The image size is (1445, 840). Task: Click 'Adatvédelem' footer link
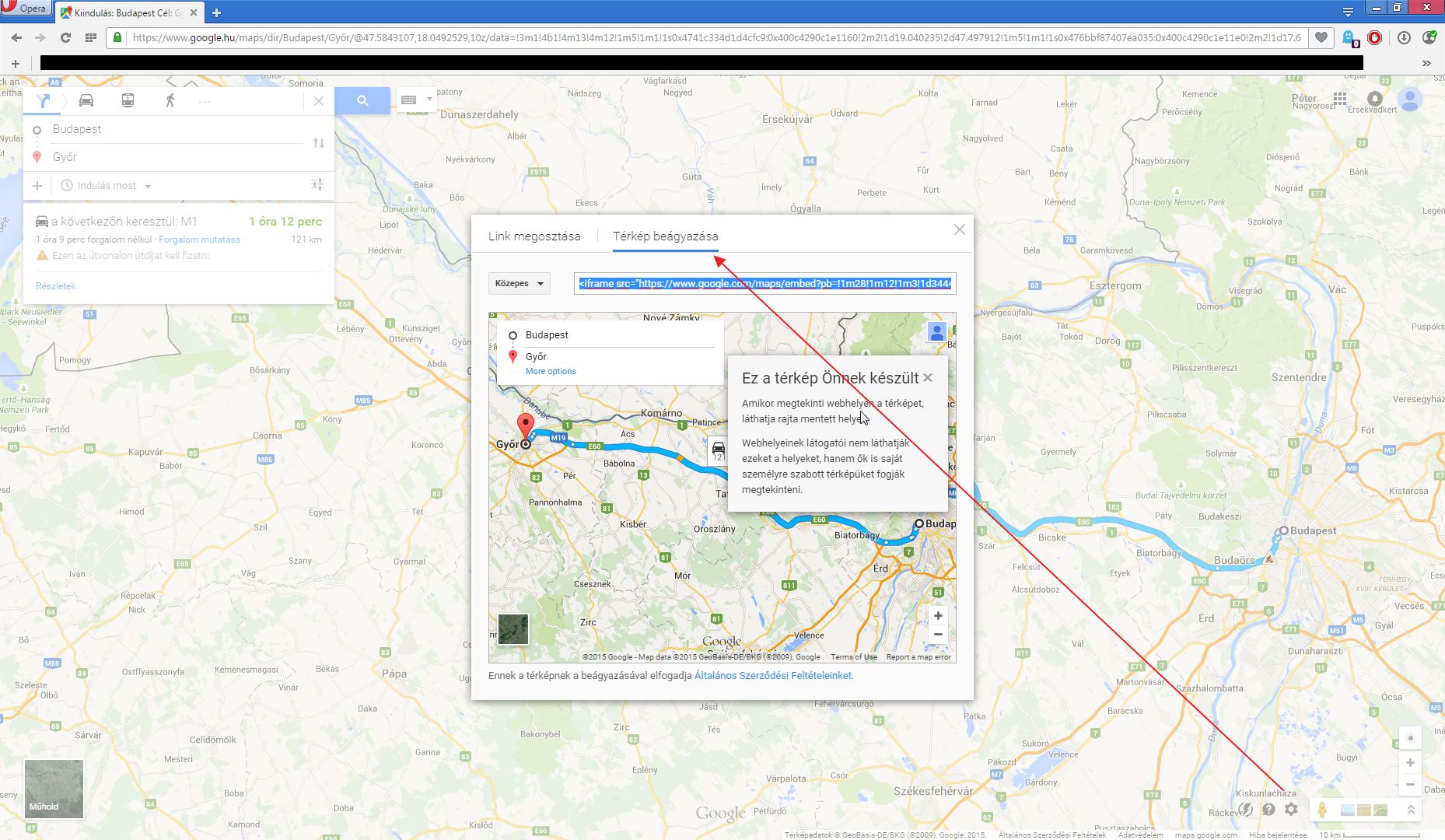tap(1141, 835)
